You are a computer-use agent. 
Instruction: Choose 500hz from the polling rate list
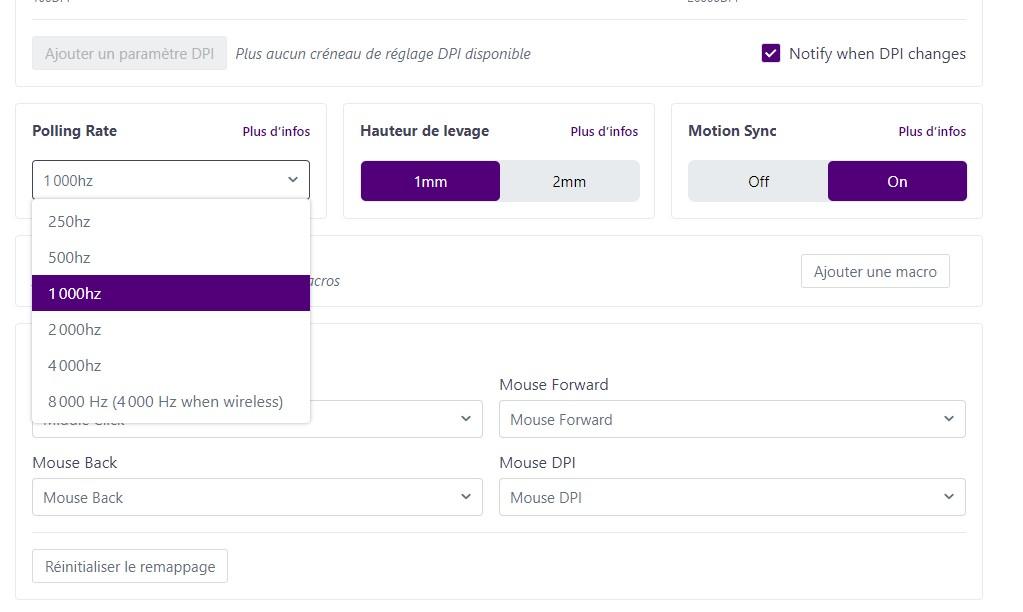point(170,258)
